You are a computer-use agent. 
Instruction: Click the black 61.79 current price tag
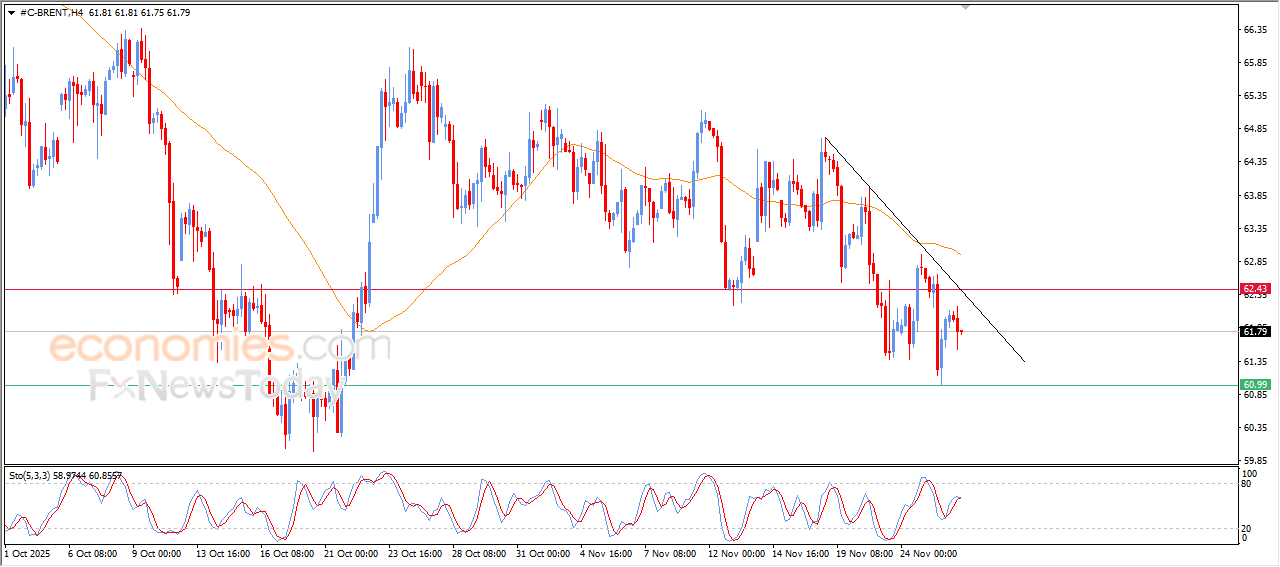click(x=1255, y=331)
